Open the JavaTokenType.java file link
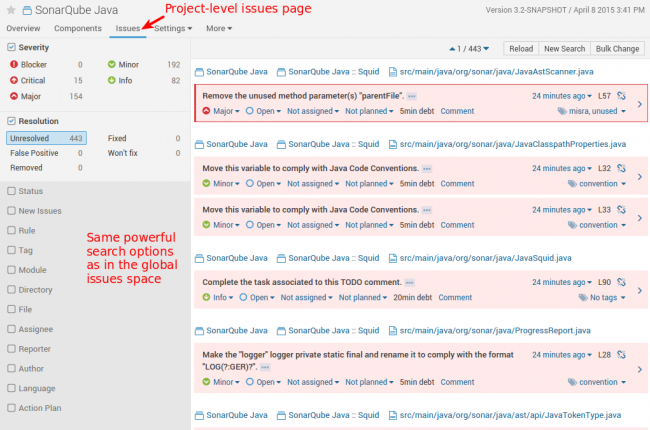 [x=510, y=415]
